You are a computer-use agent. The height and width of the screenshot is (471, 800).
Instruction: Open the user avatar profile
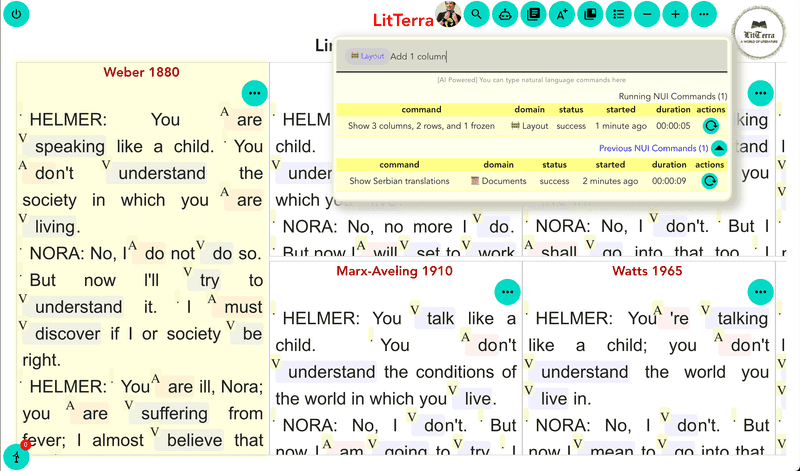[x=448, y=14]
